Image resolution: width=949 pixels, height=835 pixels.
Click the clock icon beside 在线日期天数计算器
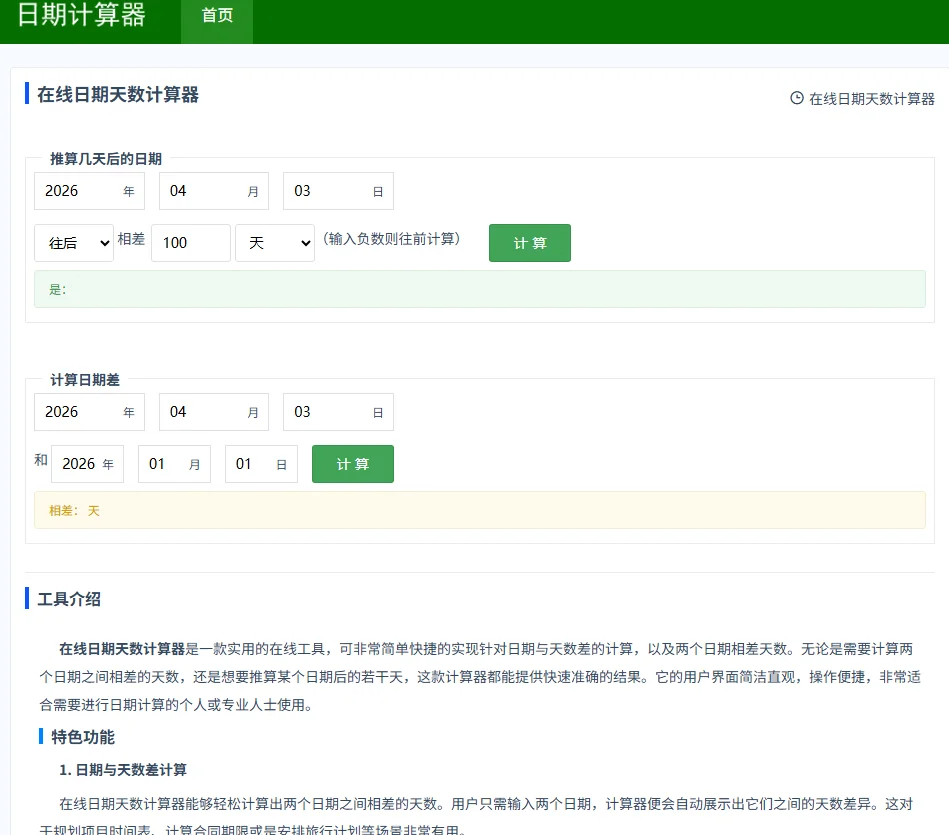tap(795, 99)
